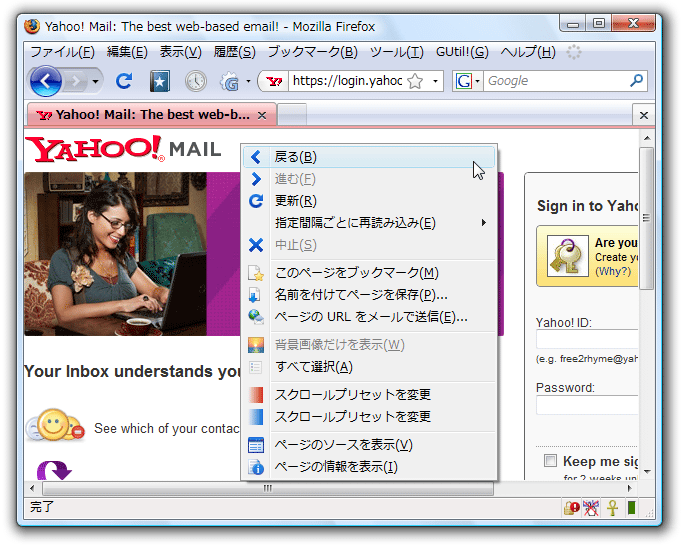682x546 pixels.
Task: Choose ページの情報を表示(I)
Action: pyautogui.click(x=369, y=467)
